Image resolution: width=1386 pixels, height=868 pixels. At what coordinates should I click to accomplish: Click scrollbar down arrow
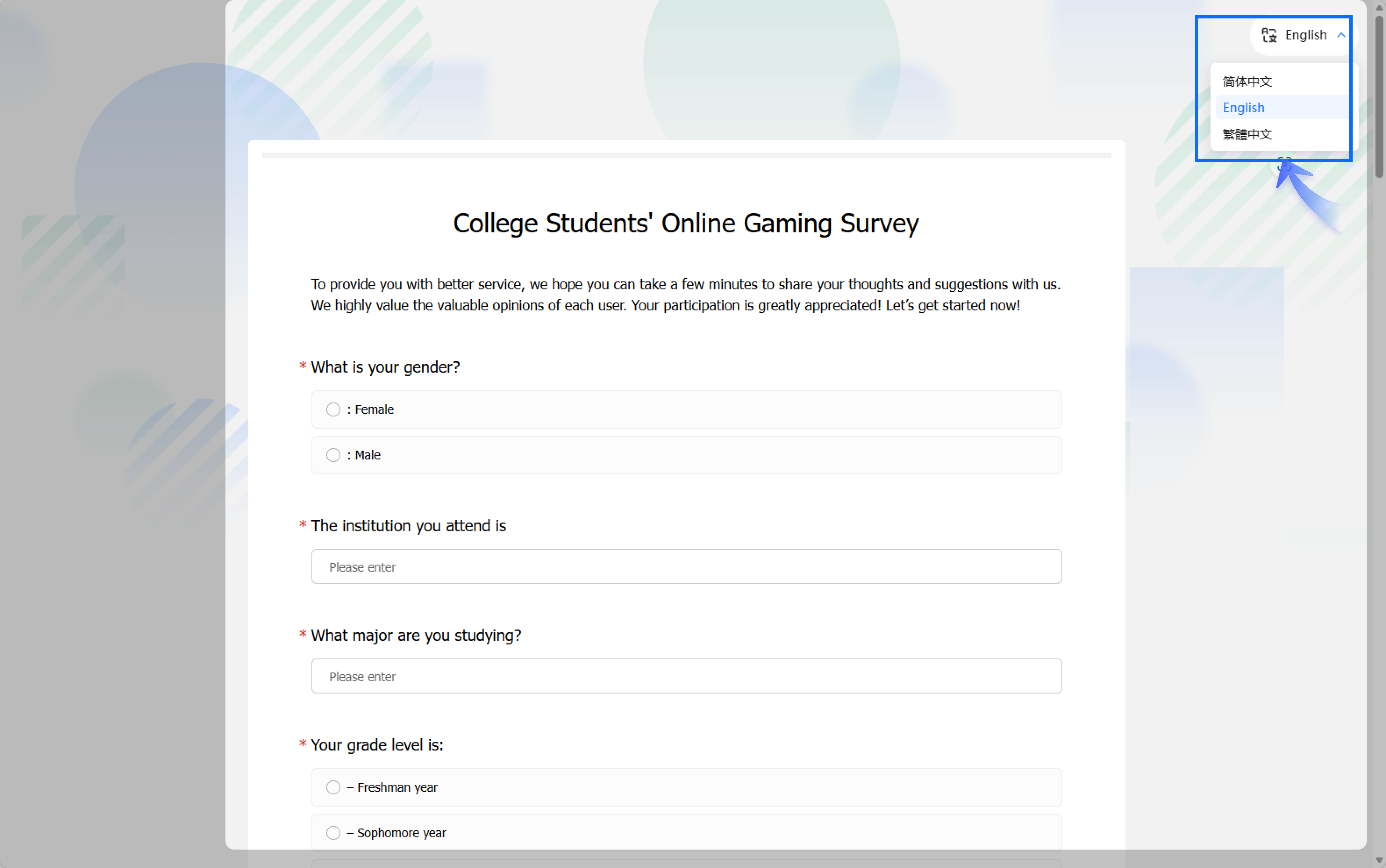pyautogui.click(x=1380, y=860)
